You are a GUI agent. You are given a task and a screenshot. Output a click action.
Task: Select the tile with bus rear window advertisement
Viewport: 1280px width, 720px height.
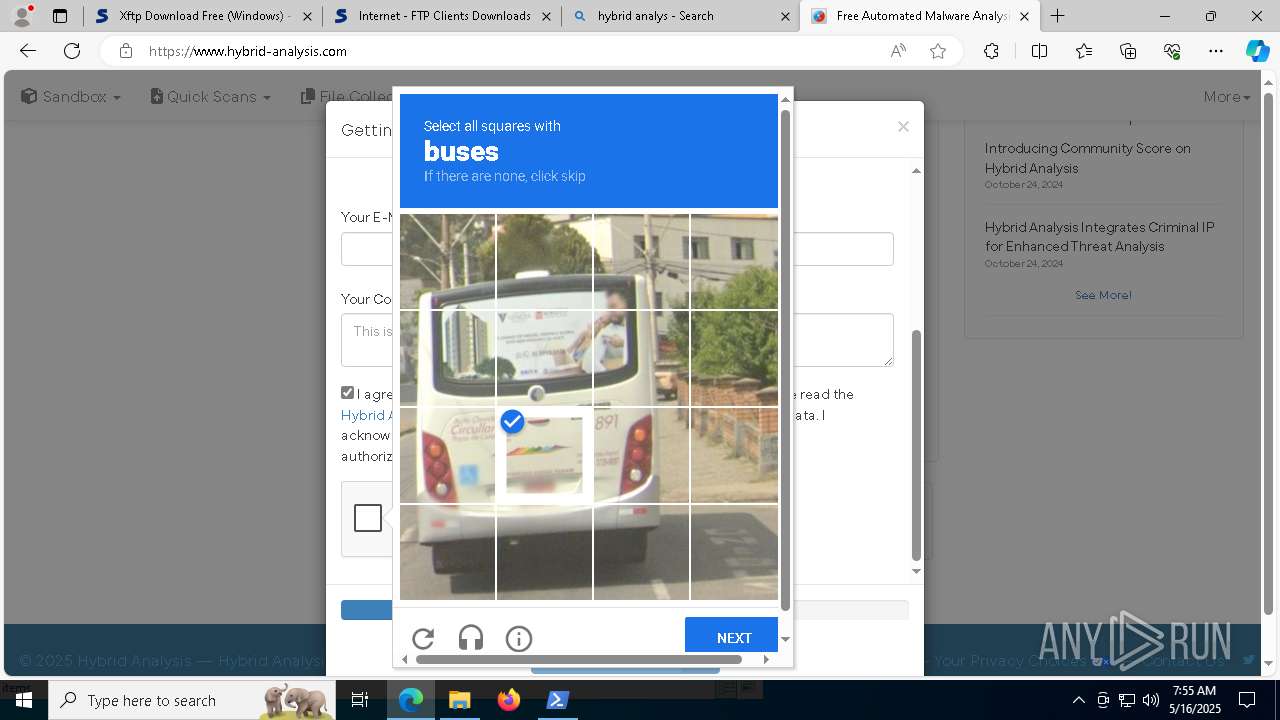[x=544, y=358]
